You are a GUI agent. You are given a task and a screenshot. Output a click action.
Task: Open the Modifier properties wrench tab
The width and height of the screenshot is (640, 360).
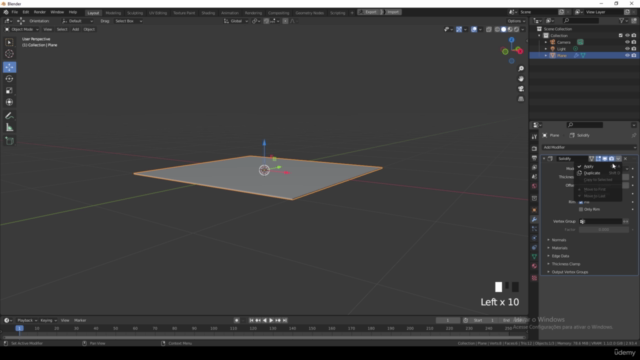[x=534, y=220]
